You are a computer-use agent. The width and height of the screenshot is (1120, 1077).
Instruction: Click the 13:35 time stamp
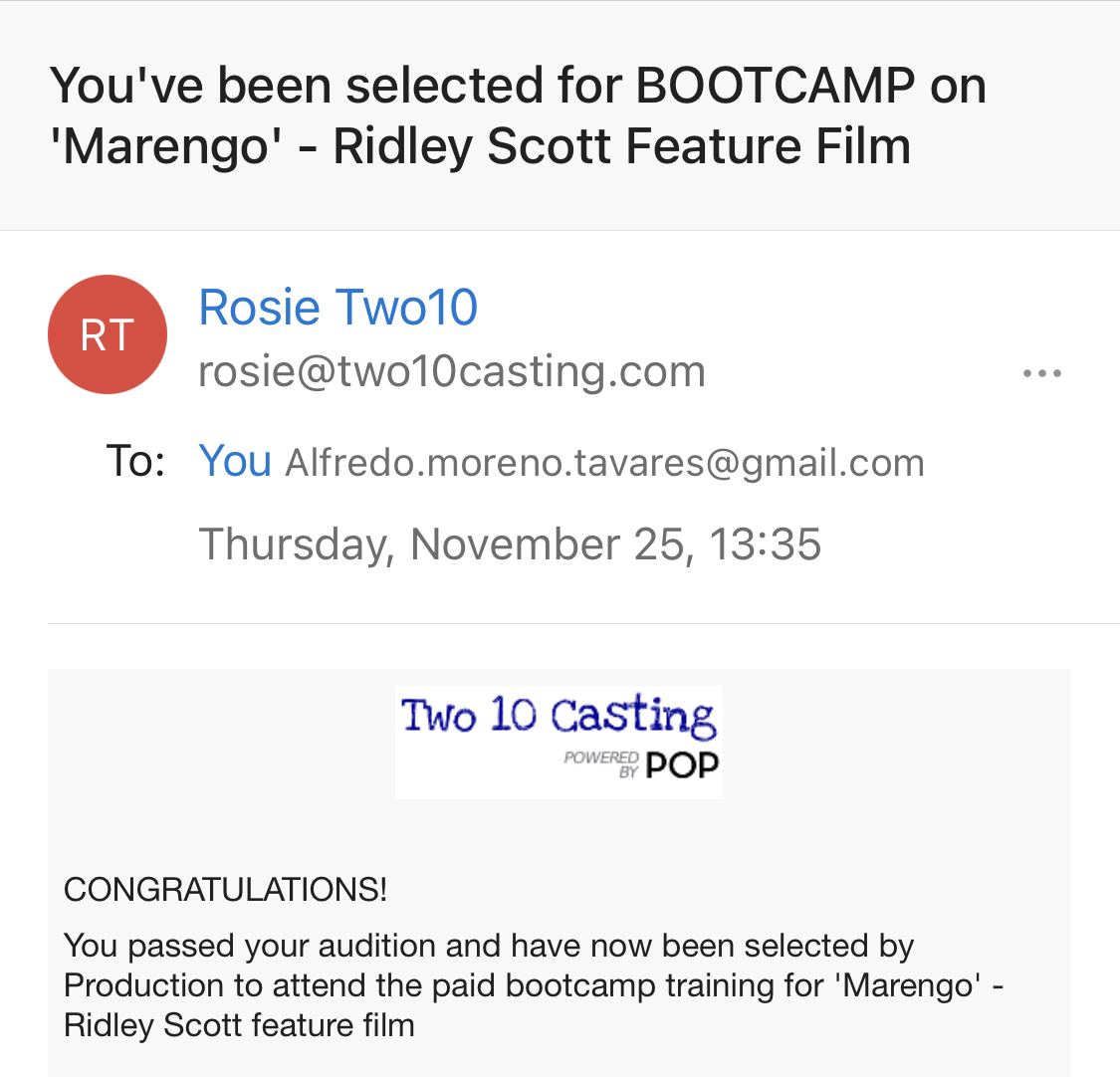pos(765,543)
